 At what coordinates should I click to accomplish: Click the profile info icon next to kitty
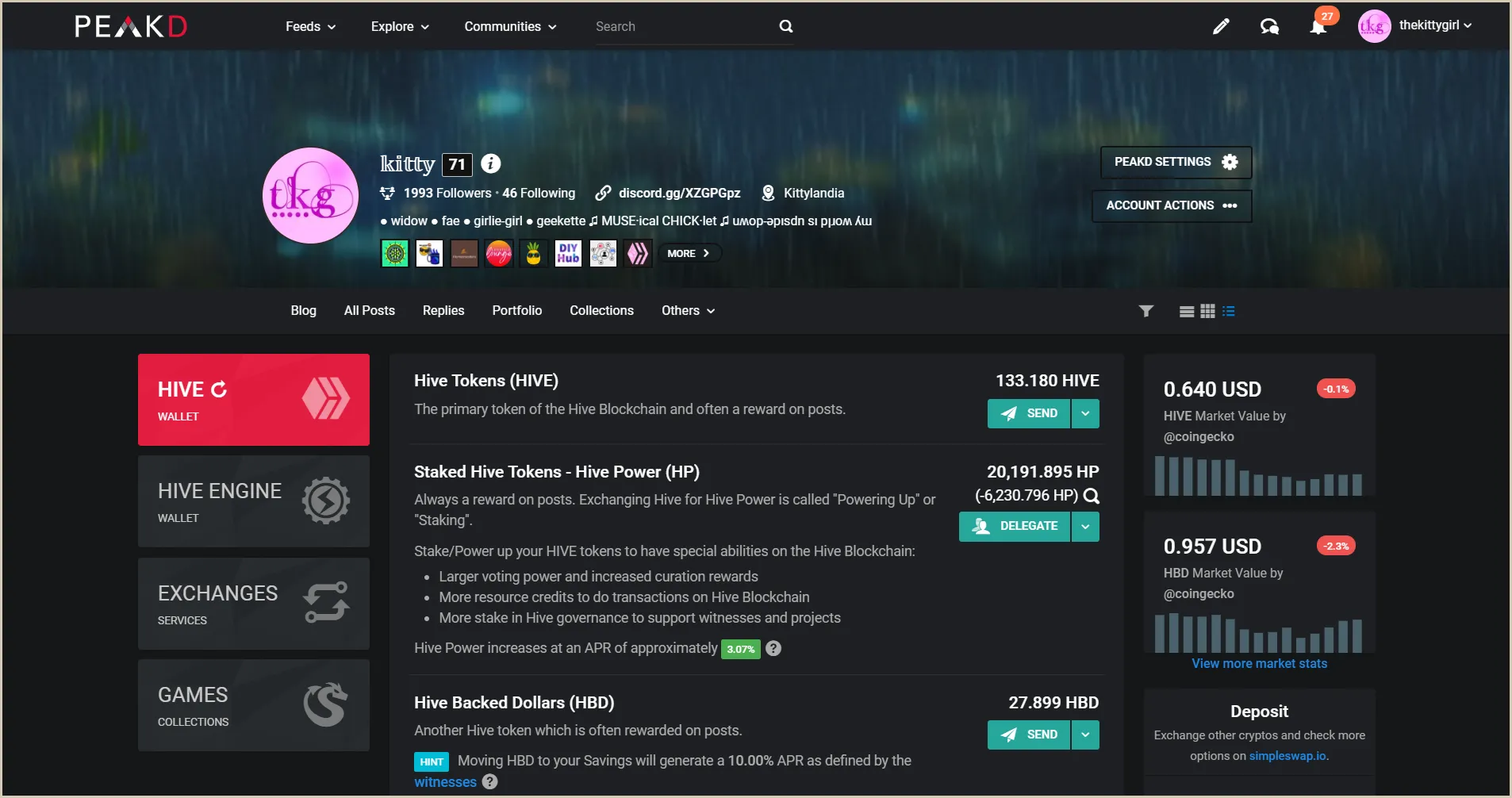click(491, 163)
